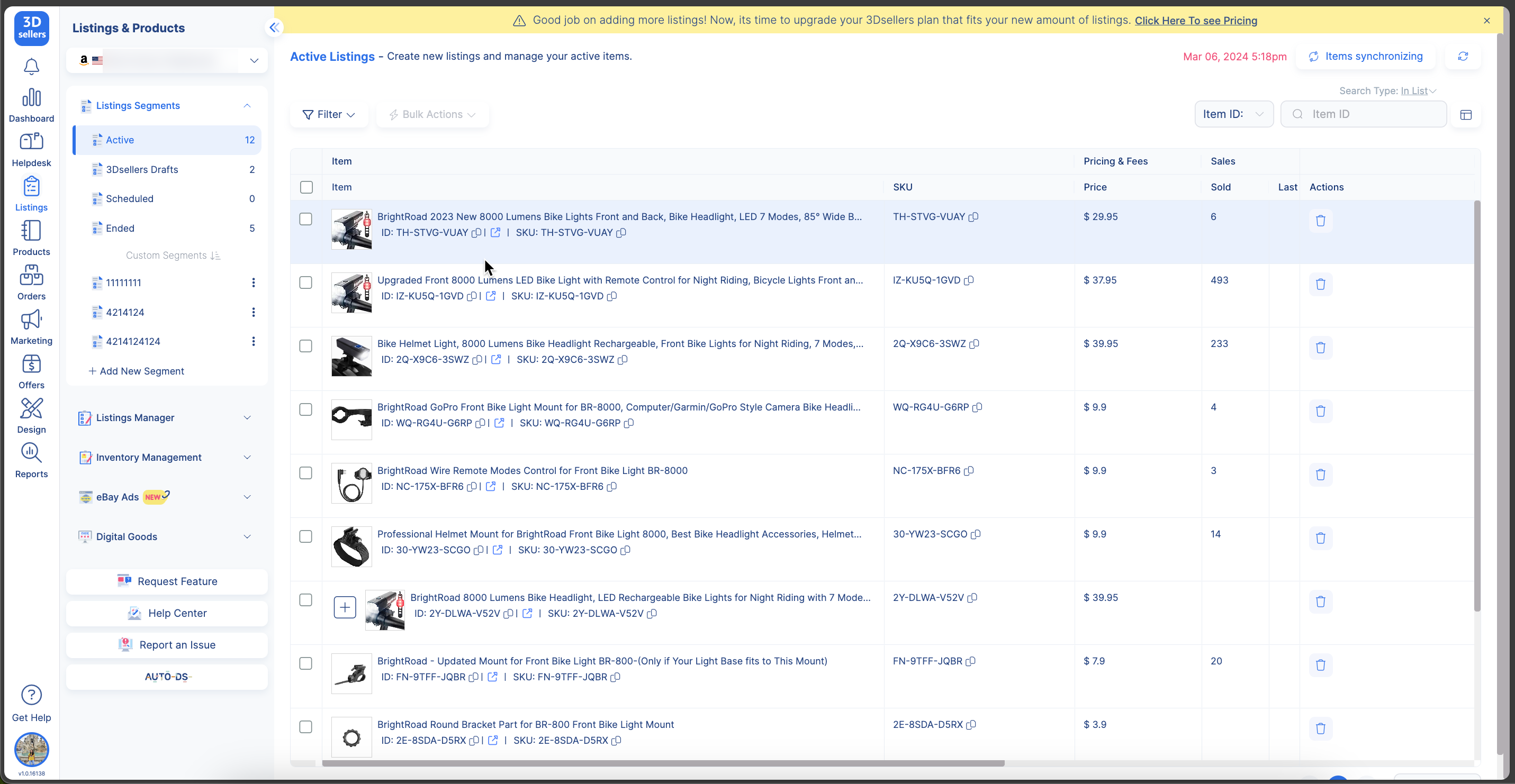This screenshot has height=784, width=1515.
Task: Open the Item ID search field selector
Action: (1234, 115)
